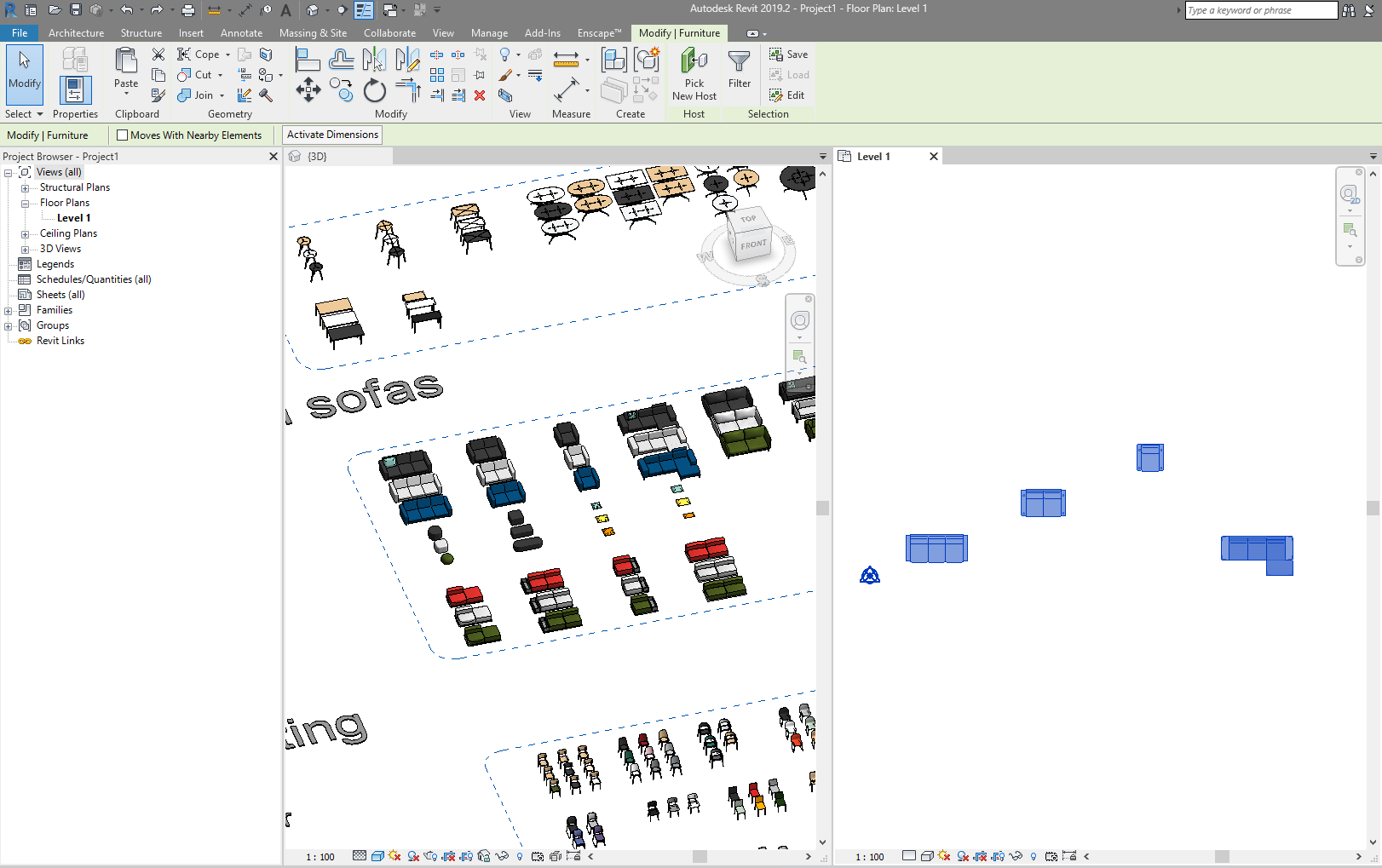Open the selection Filter
Image resolution: width=1382 pixels, height=868 pixels.
point(740,68)
